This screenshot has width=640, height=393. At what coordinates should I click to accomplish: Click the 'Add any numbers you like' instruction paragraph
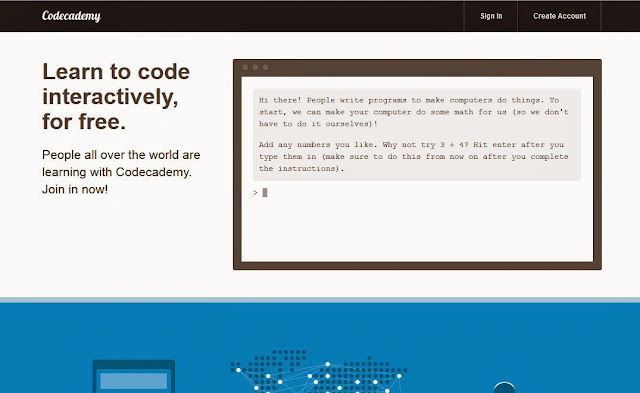click(413, 156)
